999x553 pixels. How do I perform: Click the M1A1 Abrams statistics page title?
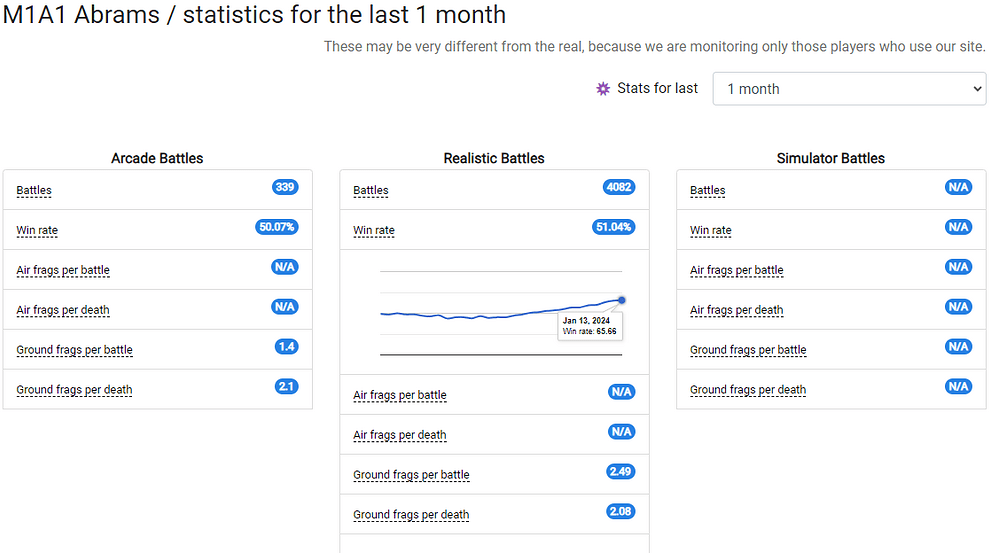point(254,15)
